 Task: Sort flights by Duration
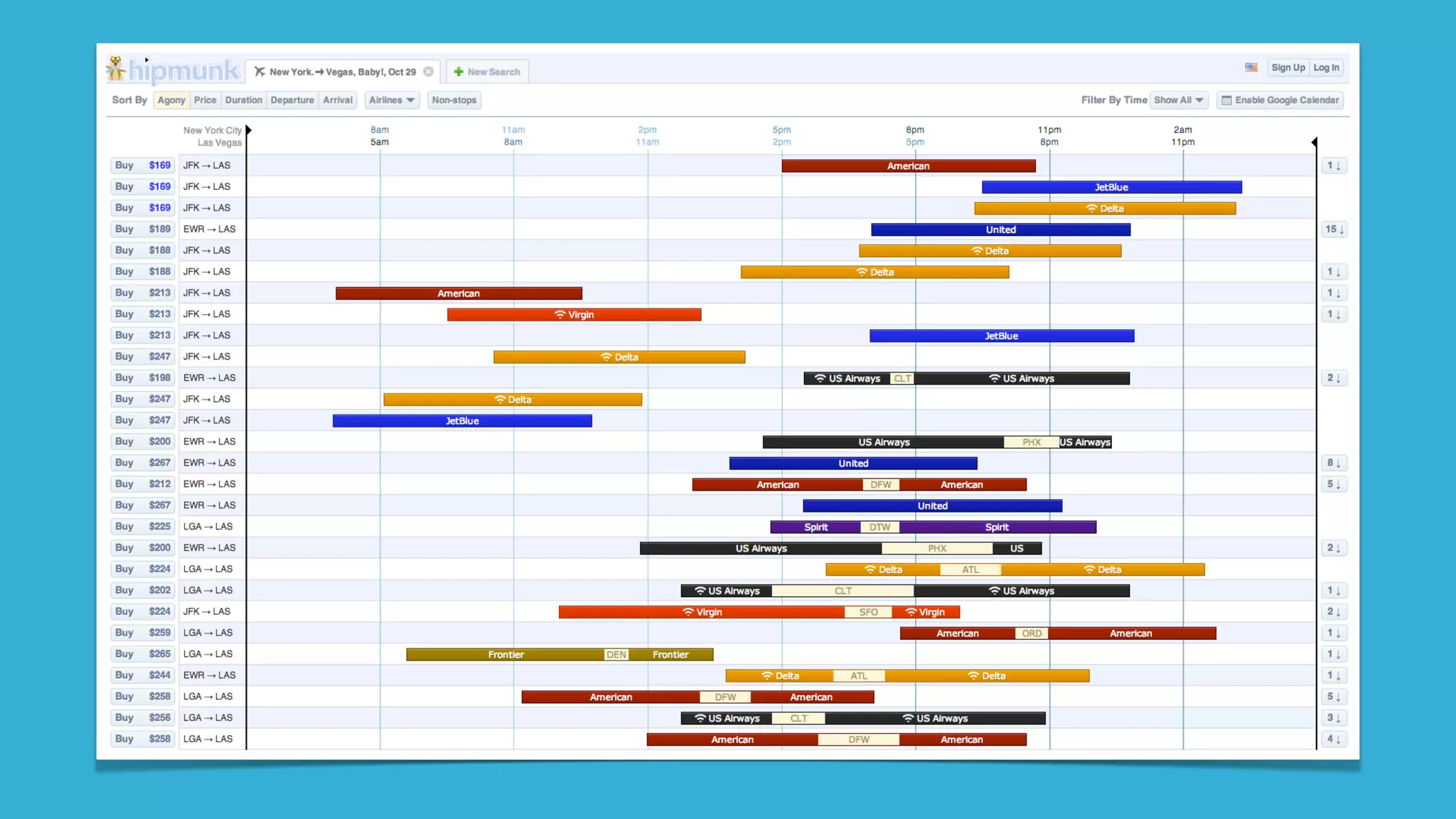[243, 100]
